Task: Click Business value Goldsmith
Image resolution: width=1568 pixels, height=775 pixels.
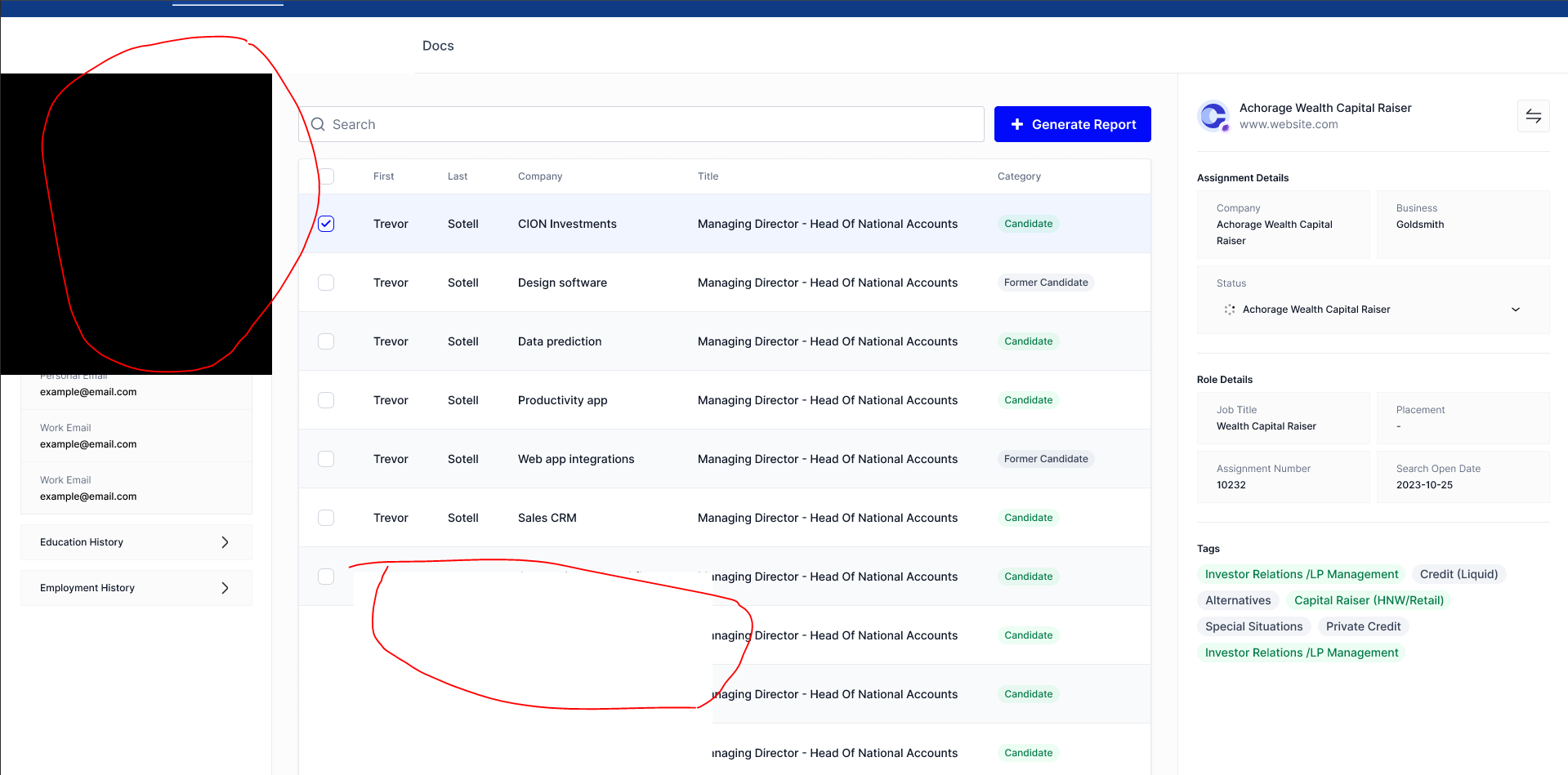Action: click(x=1420, y=225)
